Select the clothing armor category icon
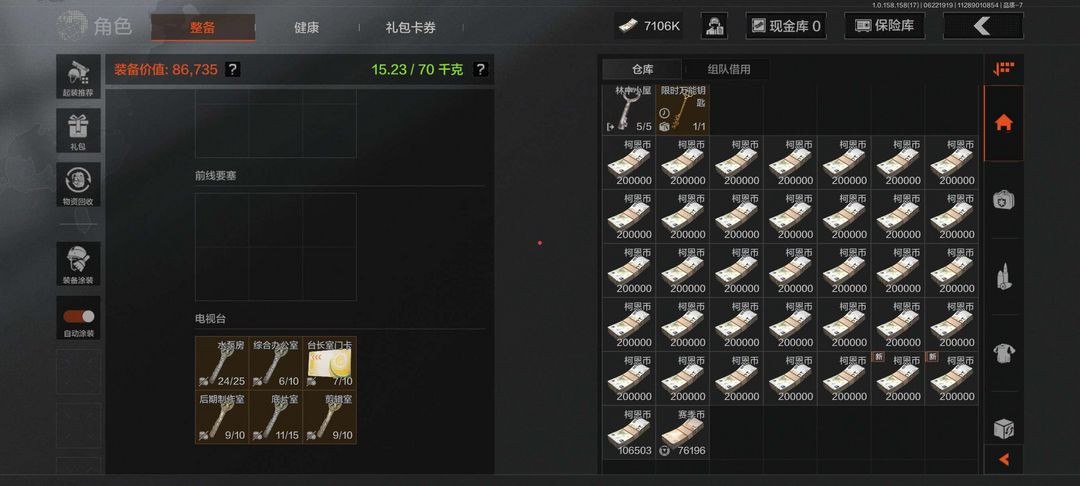 click(x=1004, y=353)
